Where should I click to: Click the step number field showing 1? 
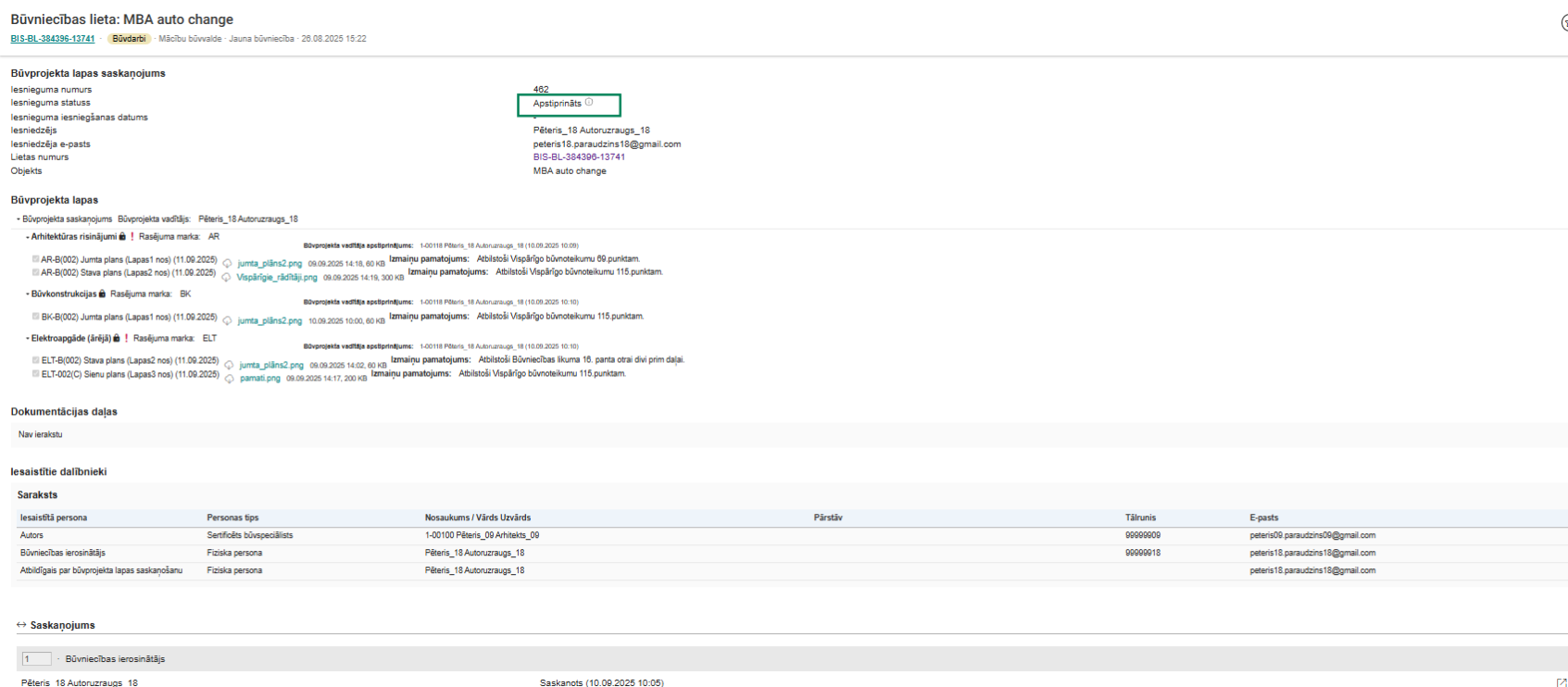pyautogui.click(x=36, y=659)
